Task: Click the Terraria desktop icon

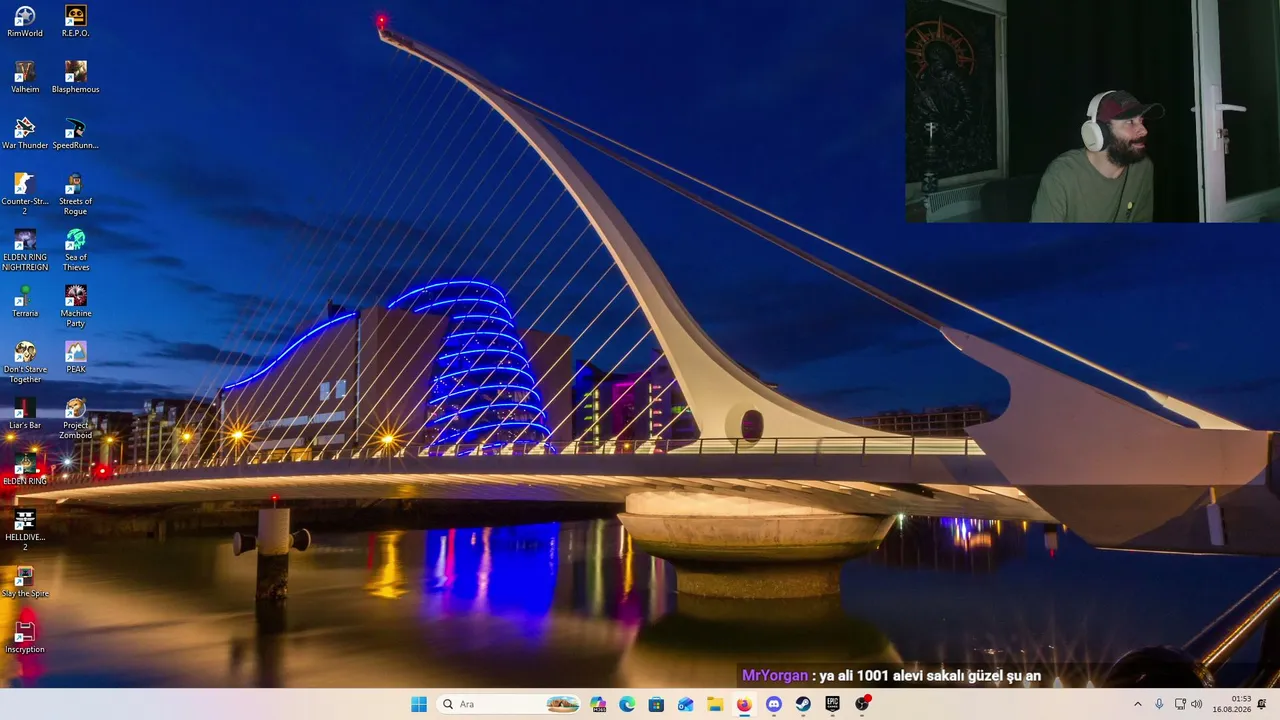Action: [25, 301]
